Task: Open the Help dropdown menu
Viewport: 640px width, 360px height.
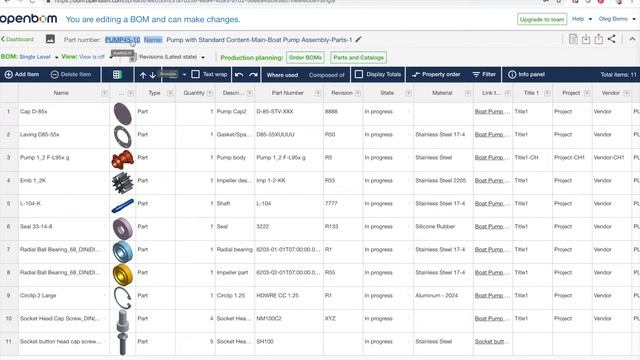Action: coord(582,19)
